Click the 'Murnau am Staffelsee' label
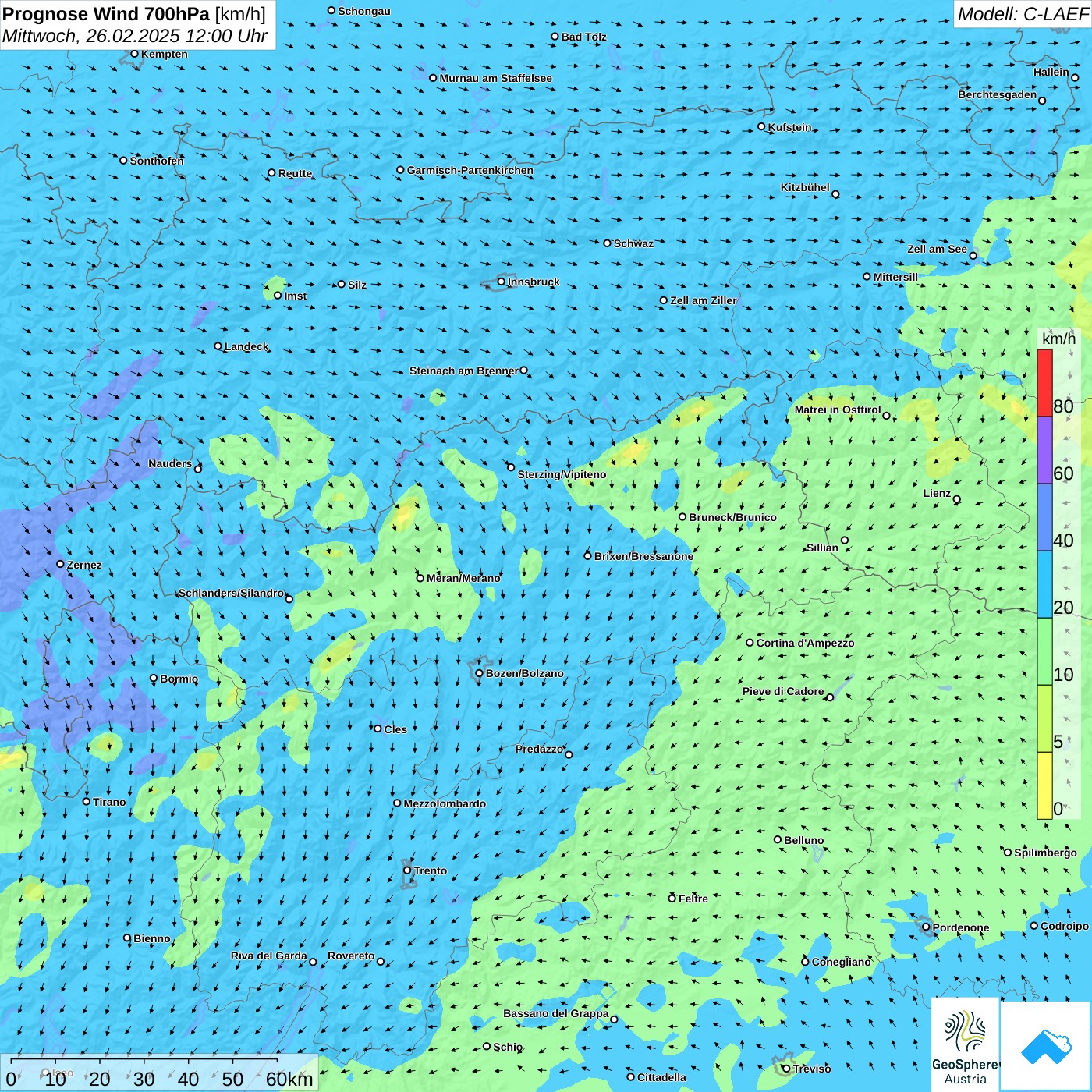 point(495,78)
